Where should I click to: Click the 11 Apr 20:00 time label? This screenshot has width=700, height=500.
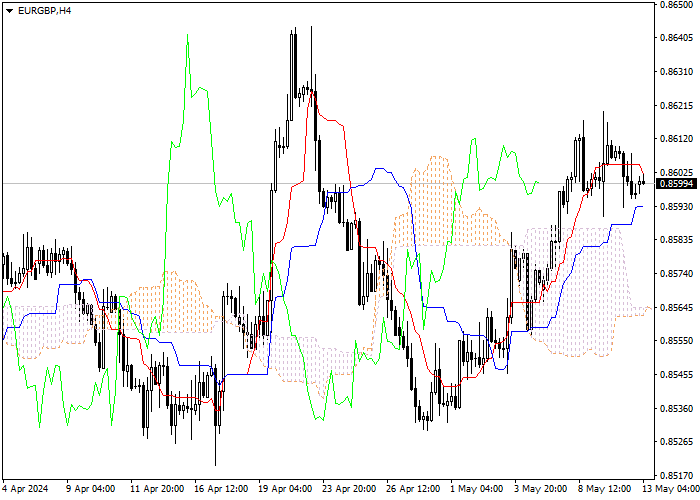[157, 489]
